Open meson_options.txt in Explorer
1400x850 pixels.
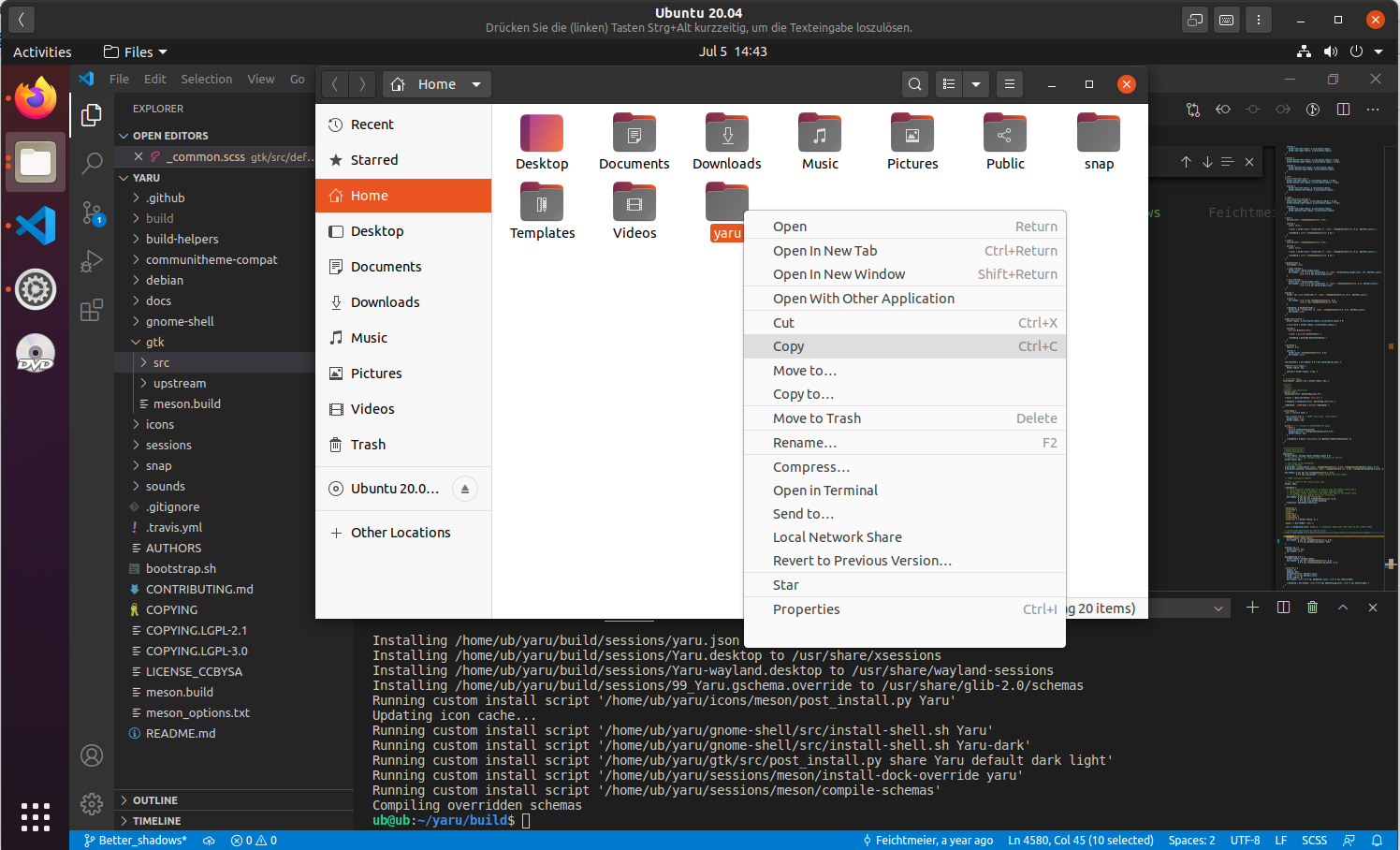click(197, 712)
